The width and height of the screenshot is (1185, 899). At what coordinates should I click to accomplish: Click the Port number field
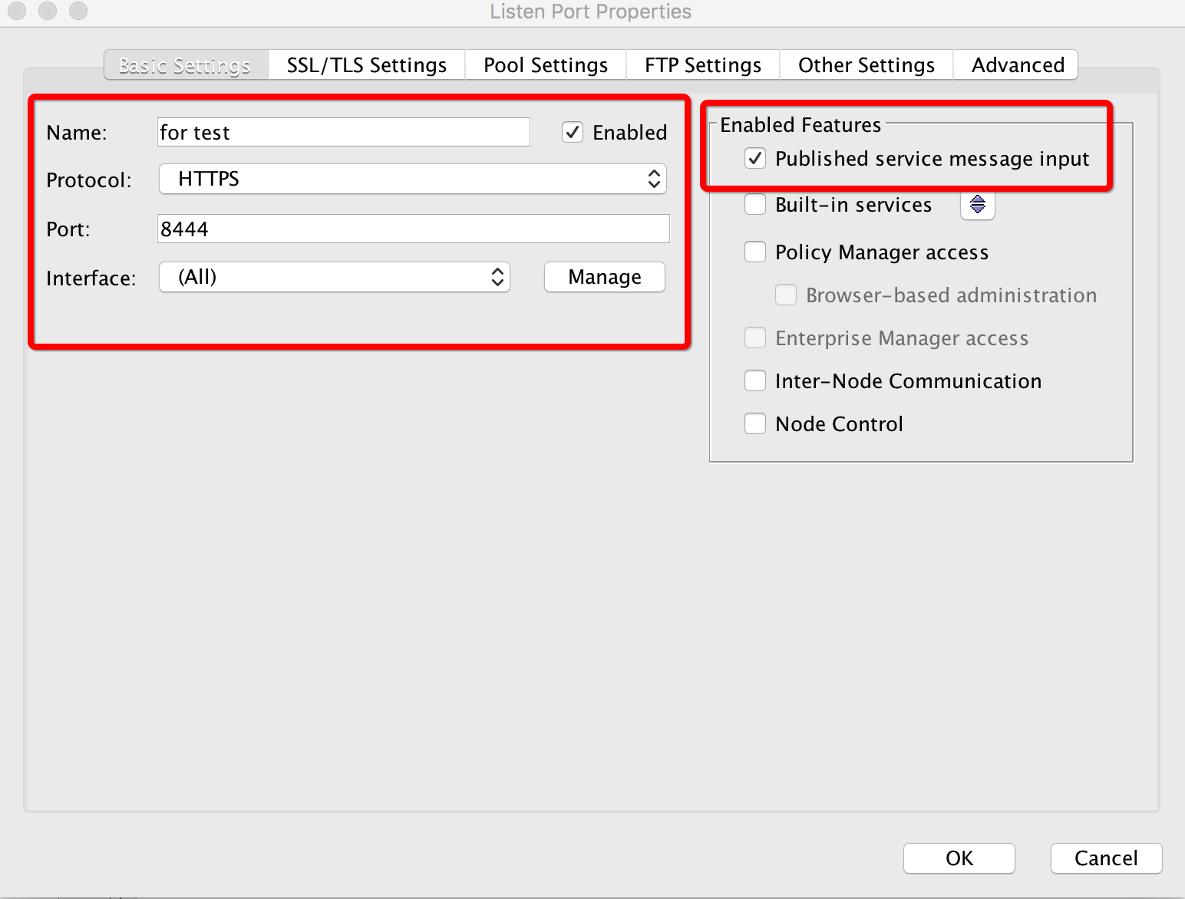[413, 228]
